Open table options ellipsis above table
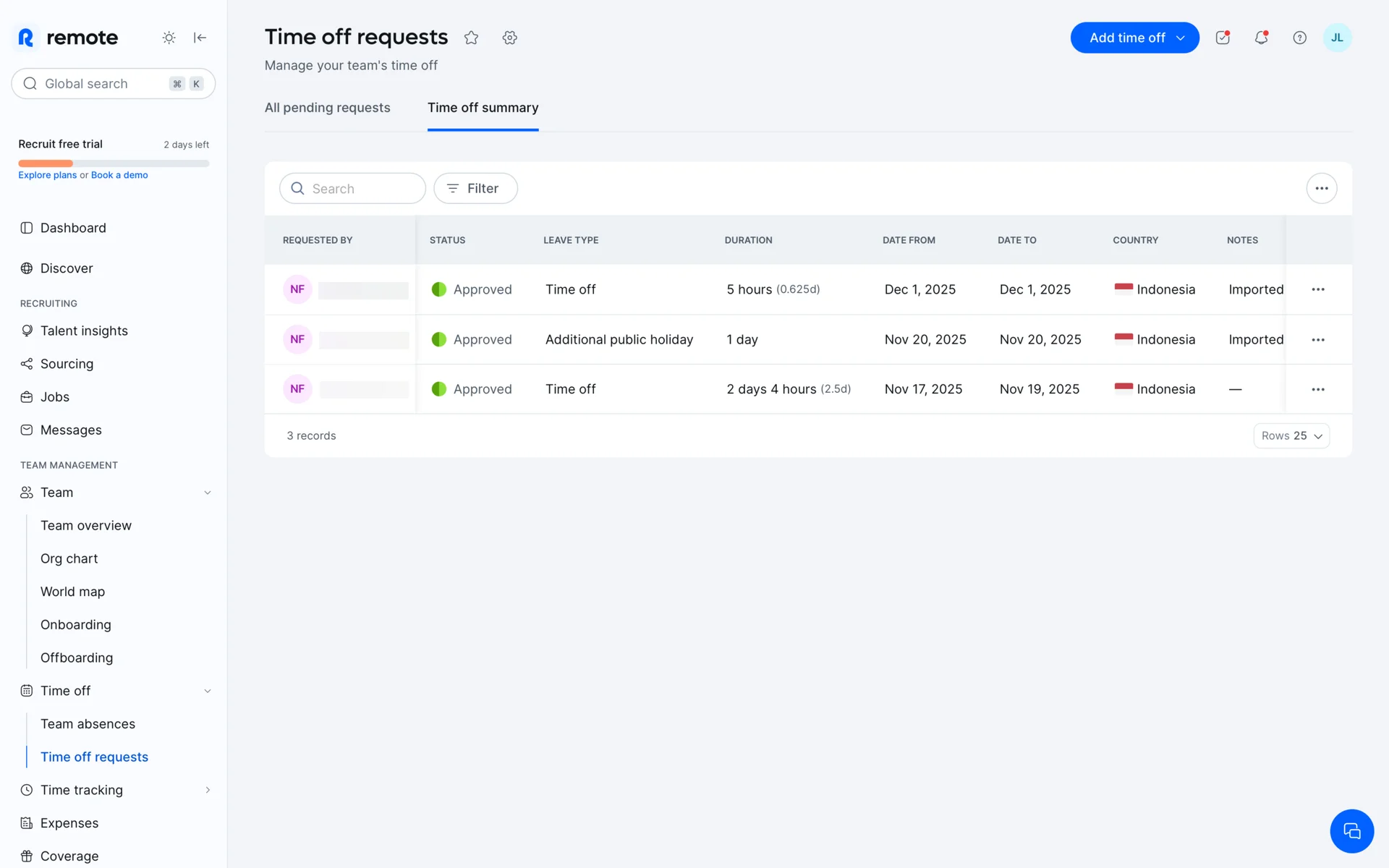The width and height of the screenshot is (1389, 868). coord(1321,188)
